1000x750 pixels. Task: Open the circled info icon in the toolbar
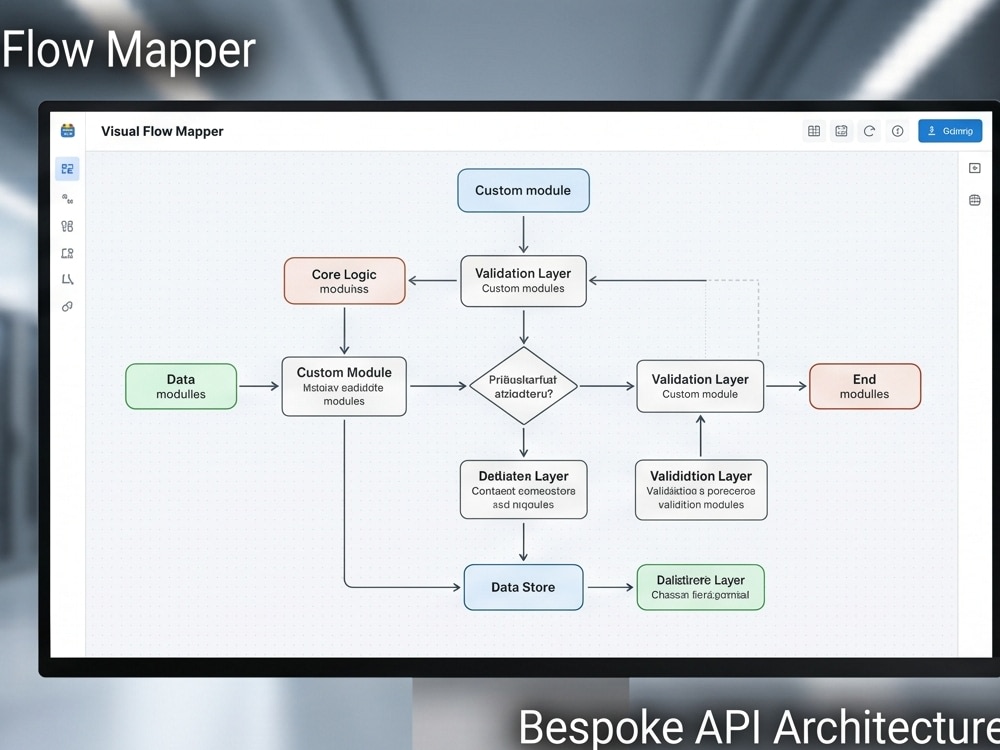tap(897, 131)
